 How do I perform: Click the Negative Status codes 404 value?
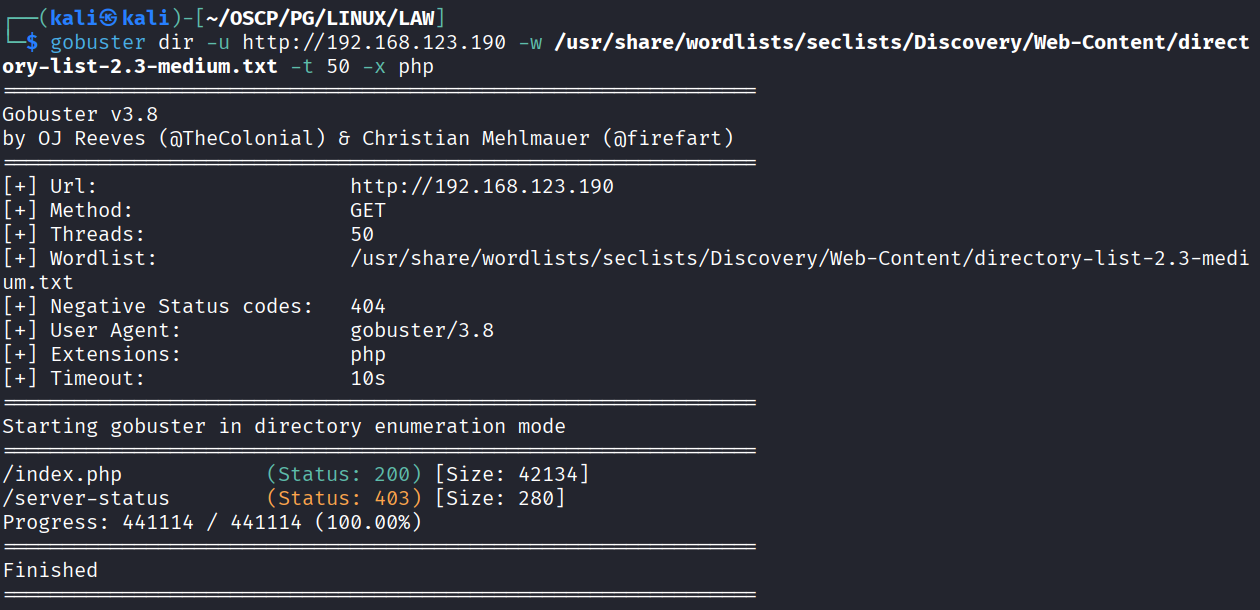pyautogui.click(x=368, y=306)
